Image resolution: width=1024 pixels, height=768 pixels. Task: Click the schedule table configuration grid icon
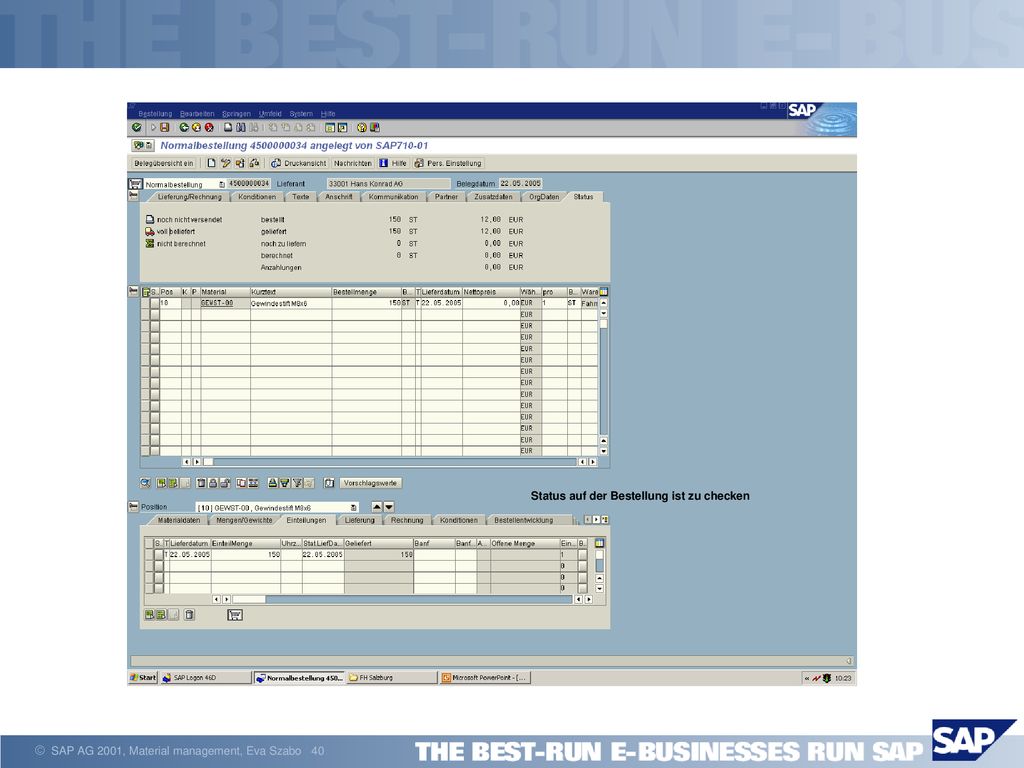(x=600, y=543)
